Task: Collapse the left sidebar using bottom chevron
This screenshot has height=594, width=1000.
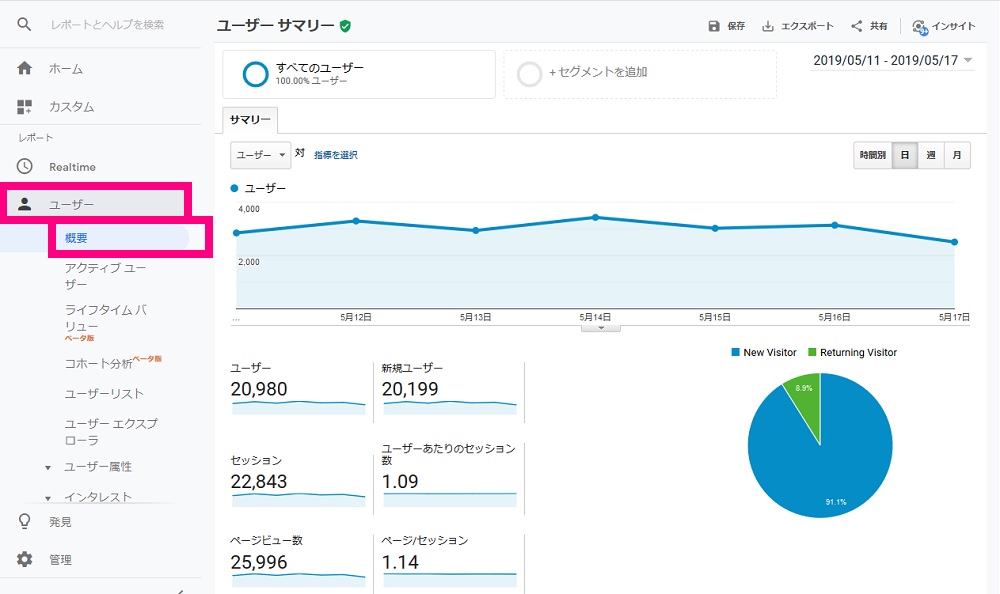Action: point(180,591)
